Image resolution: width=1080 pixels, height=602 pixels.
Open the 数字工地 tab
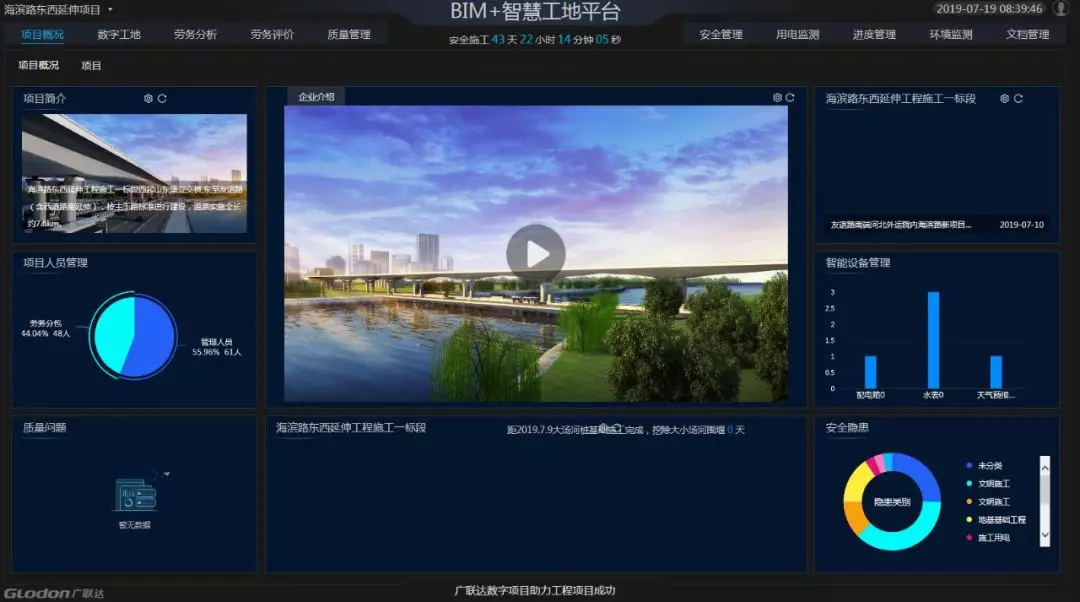(119, 35)
